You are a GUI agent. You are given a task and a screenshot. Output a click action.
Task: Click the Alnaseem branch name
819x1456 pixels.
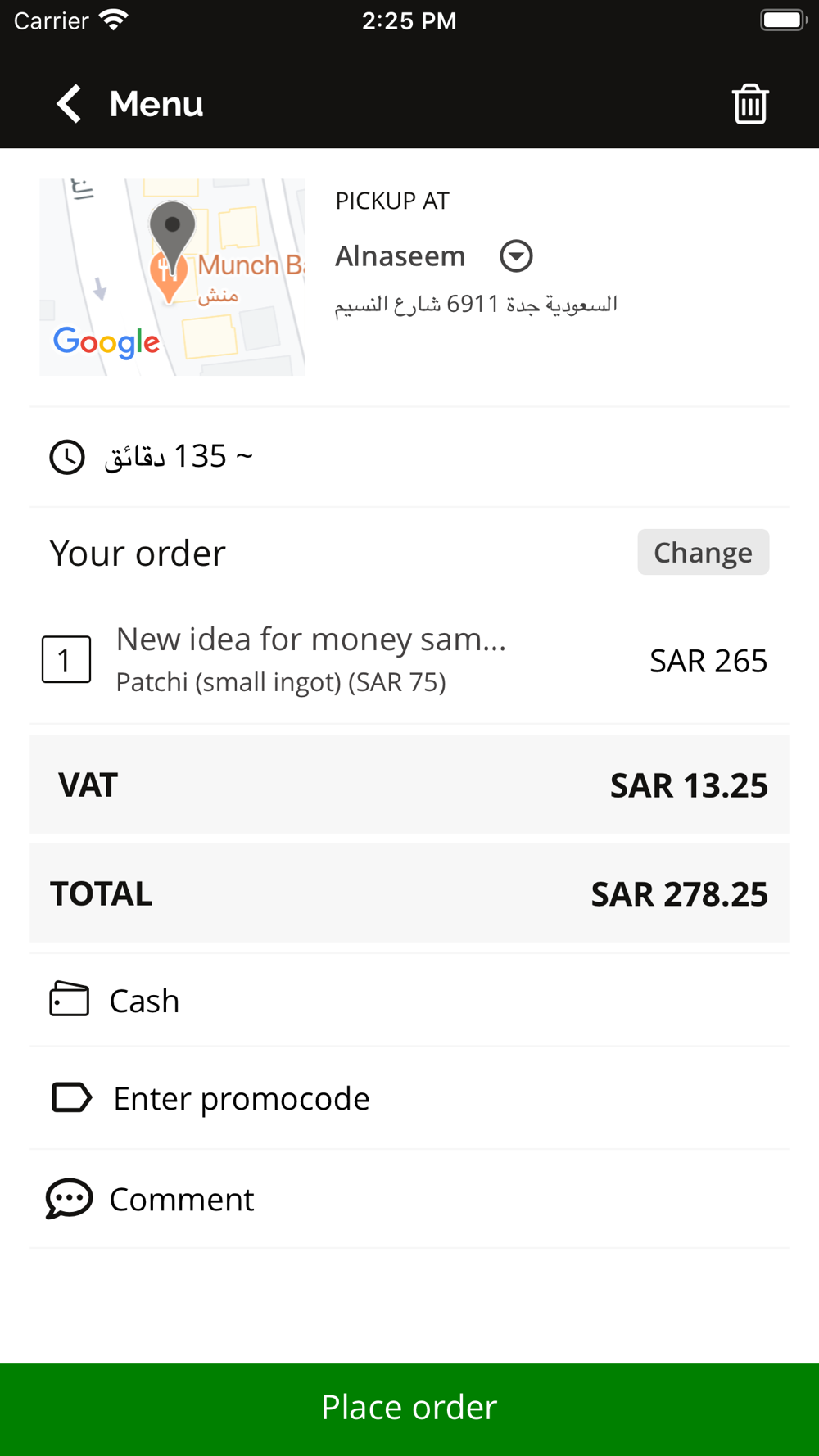pyautogui.click(x=400, y=256)
